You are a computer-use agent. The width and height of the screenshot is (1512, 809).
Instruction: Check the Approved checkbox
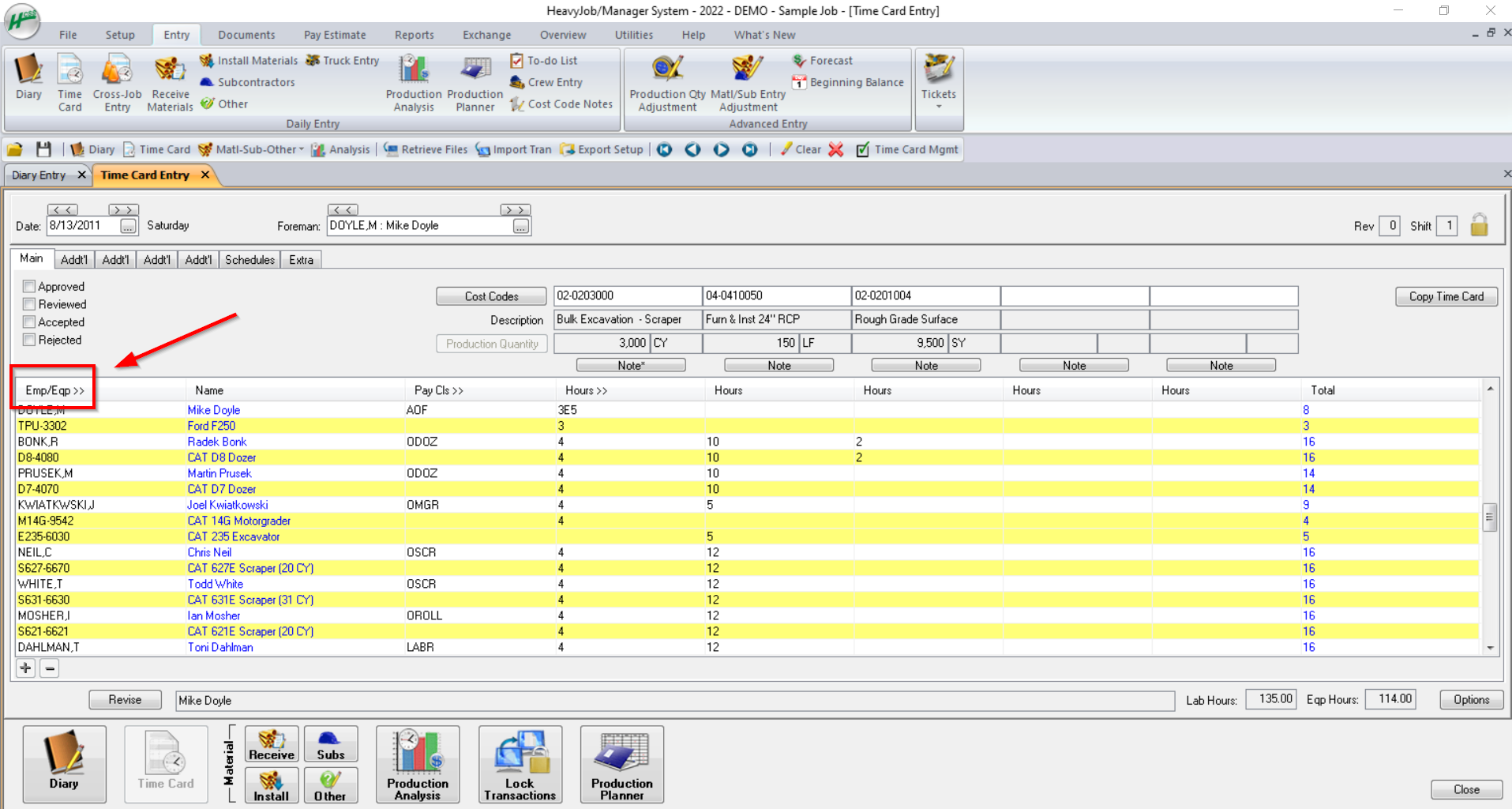(29, 286)
